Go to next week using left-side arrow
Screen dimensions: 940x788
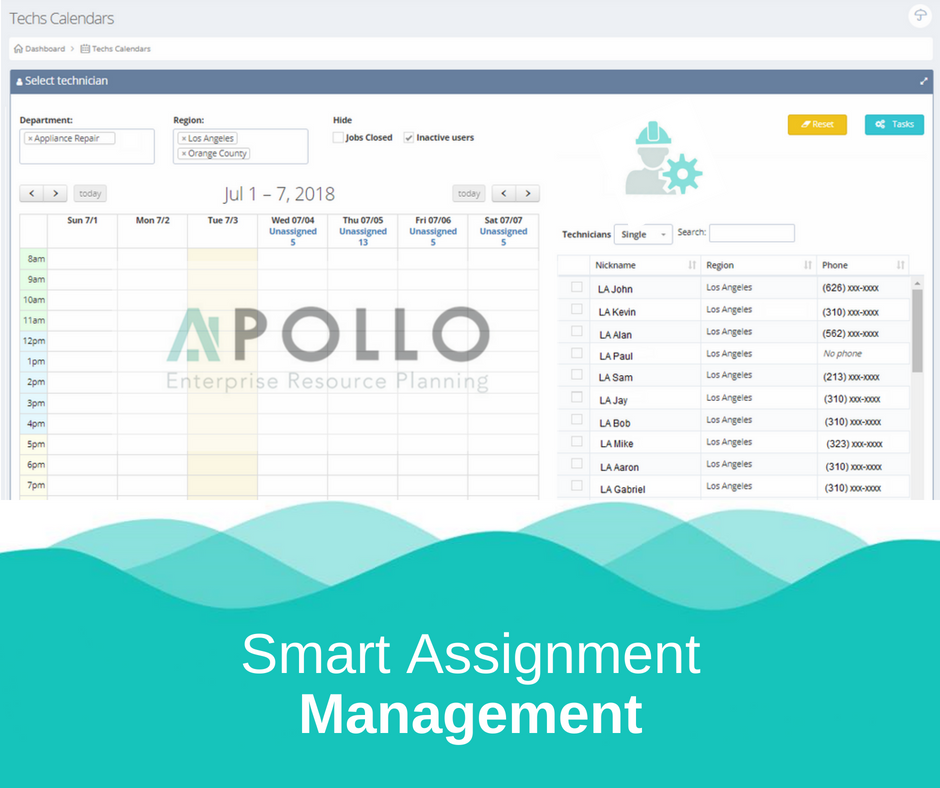coord(55,193)
